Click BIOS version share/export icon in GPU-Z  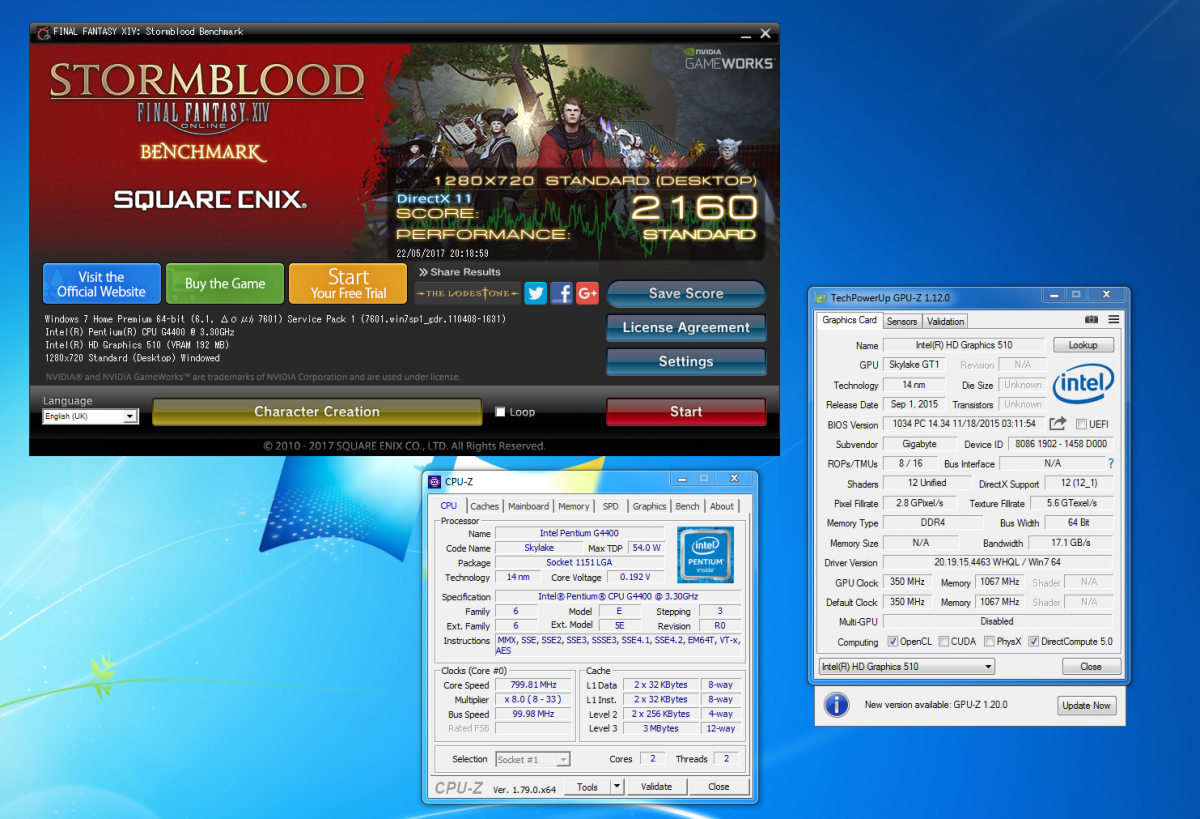(x=1057, y=424)
